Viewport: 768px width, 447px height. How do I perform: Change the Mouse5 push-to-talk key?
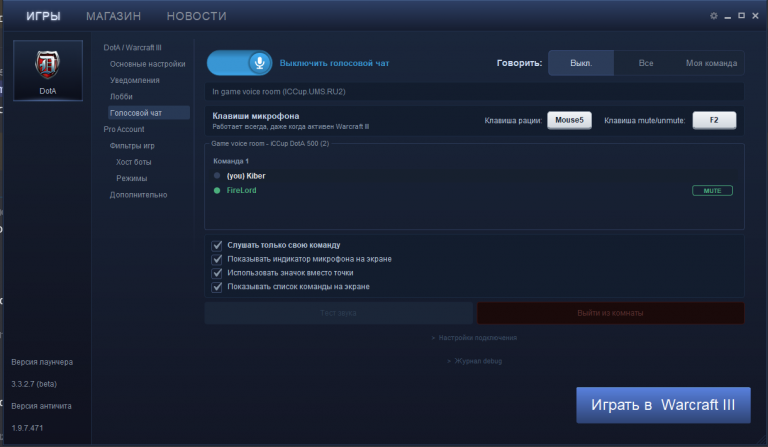point(569,120)
